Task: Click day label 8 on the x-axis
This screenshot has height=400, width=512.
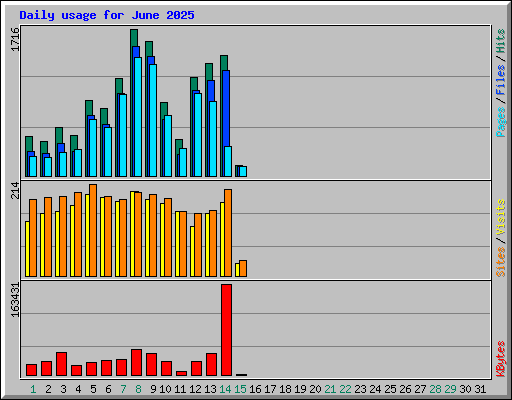Action: tap(138, 389)
